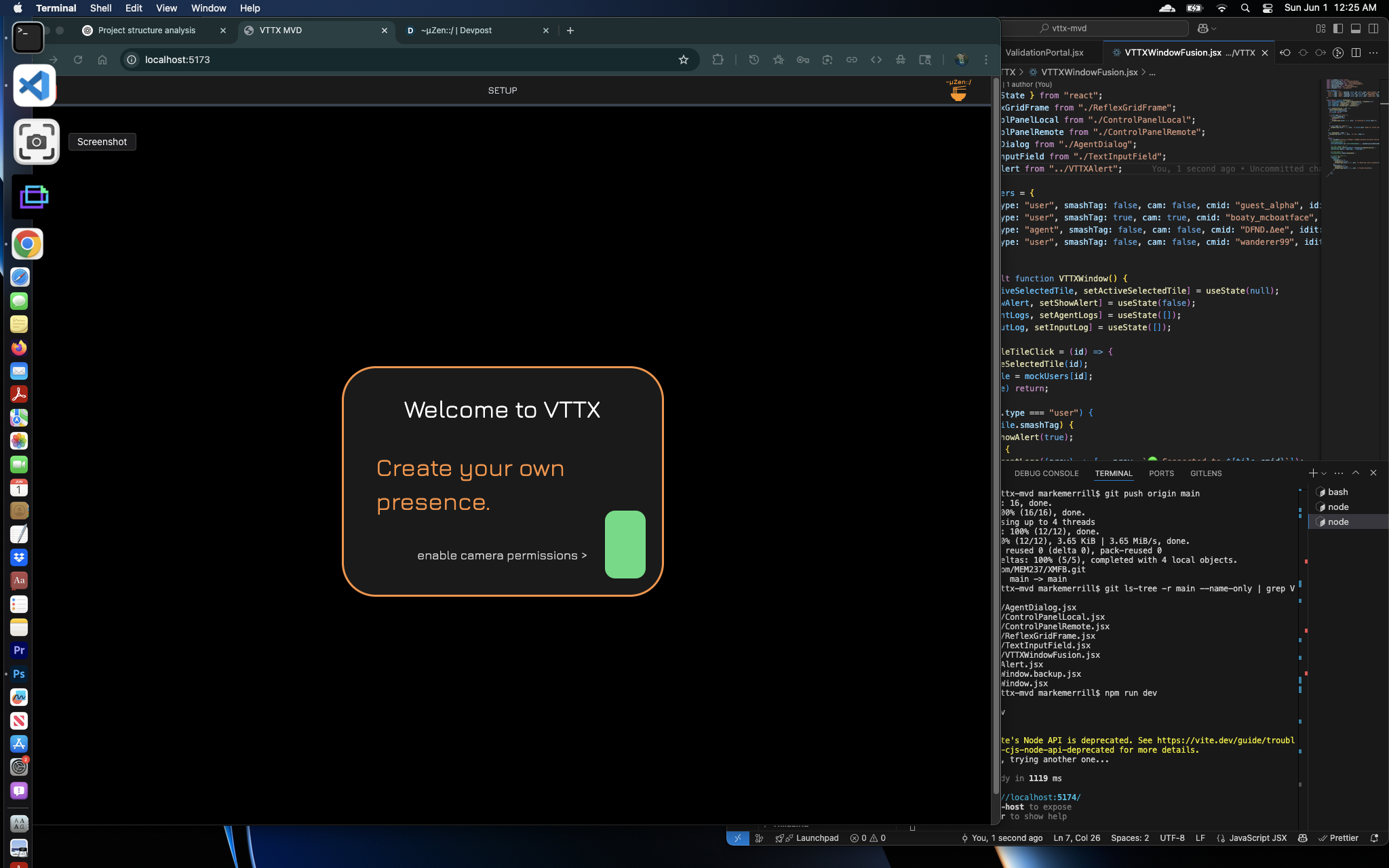Click Customize Layout icon in VS Code
The image size is (1389, 868).
click(1320, 28)
